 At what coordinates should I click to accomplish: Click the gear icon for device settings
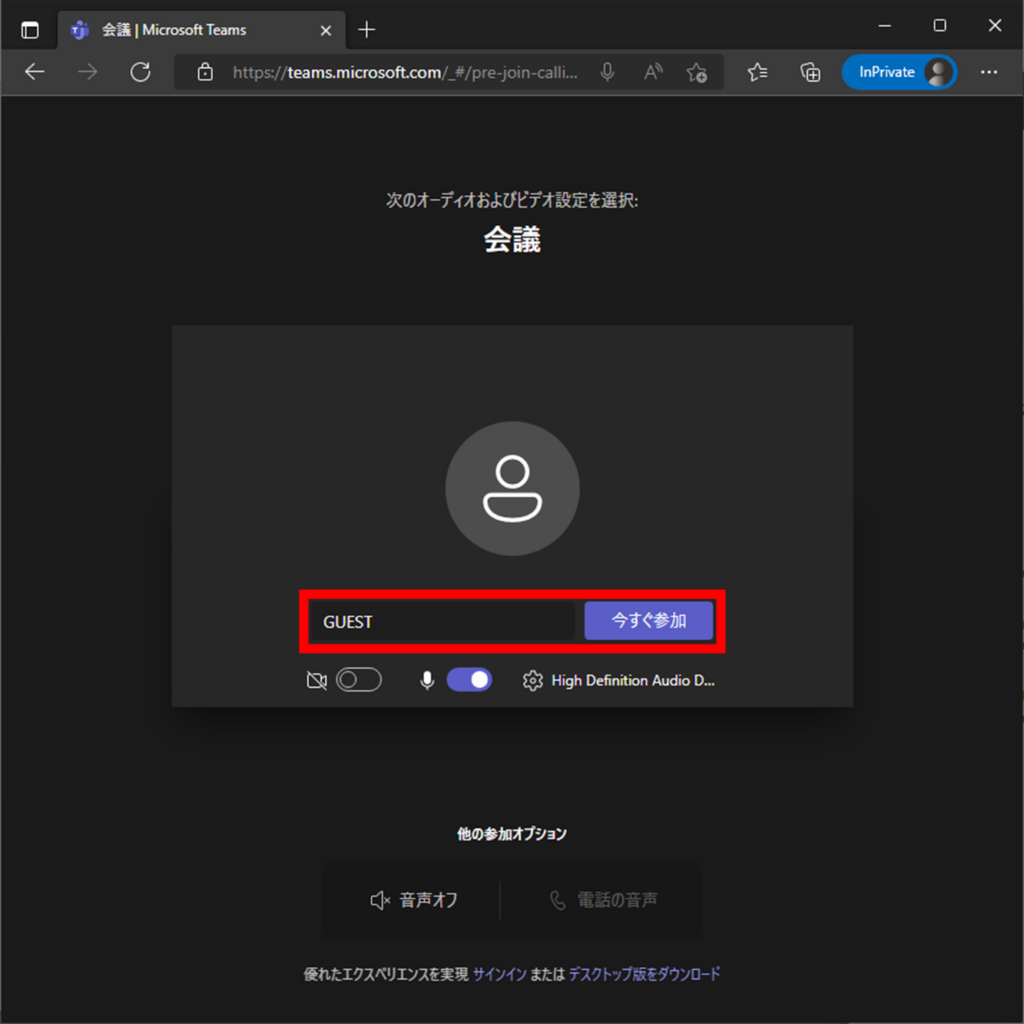click(533, 681)
